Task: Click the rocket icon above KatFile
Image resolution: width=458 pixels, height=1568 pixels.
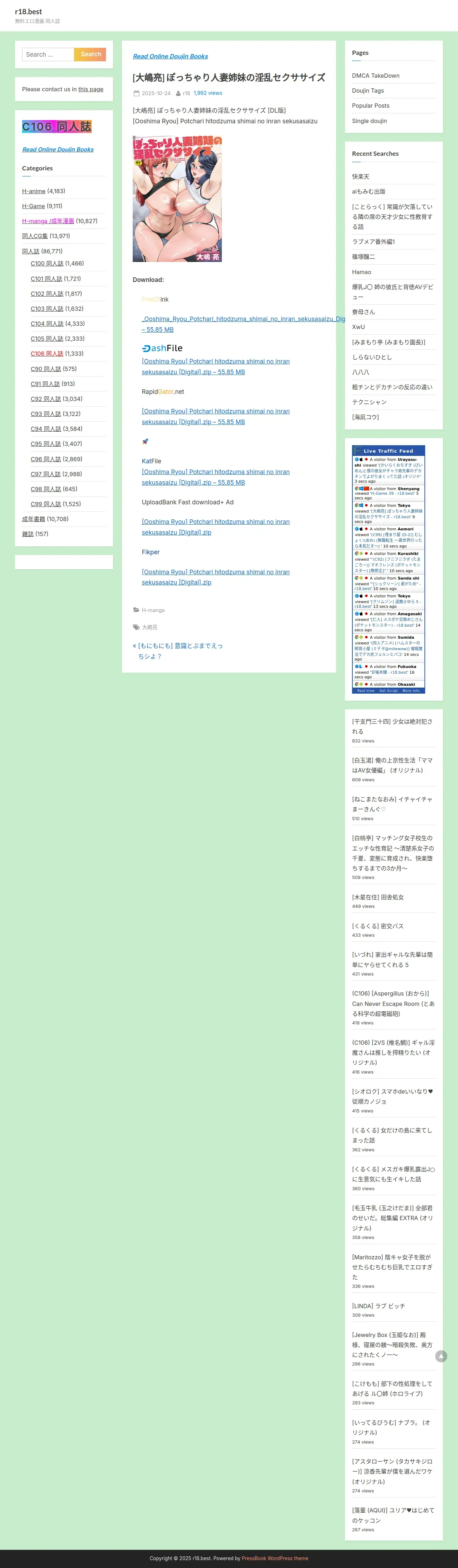Action: tap(145, 441)
